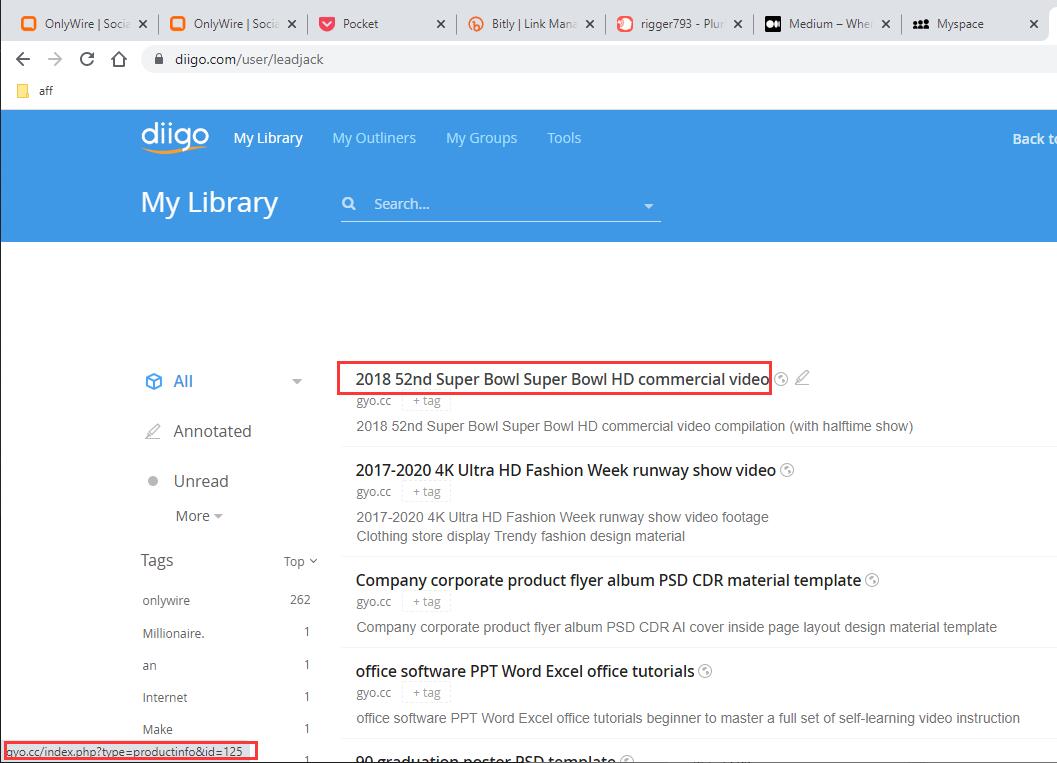Click the search magnifier icon
This screenshot has height=763, width=1057.
click(x=349, y=204)
